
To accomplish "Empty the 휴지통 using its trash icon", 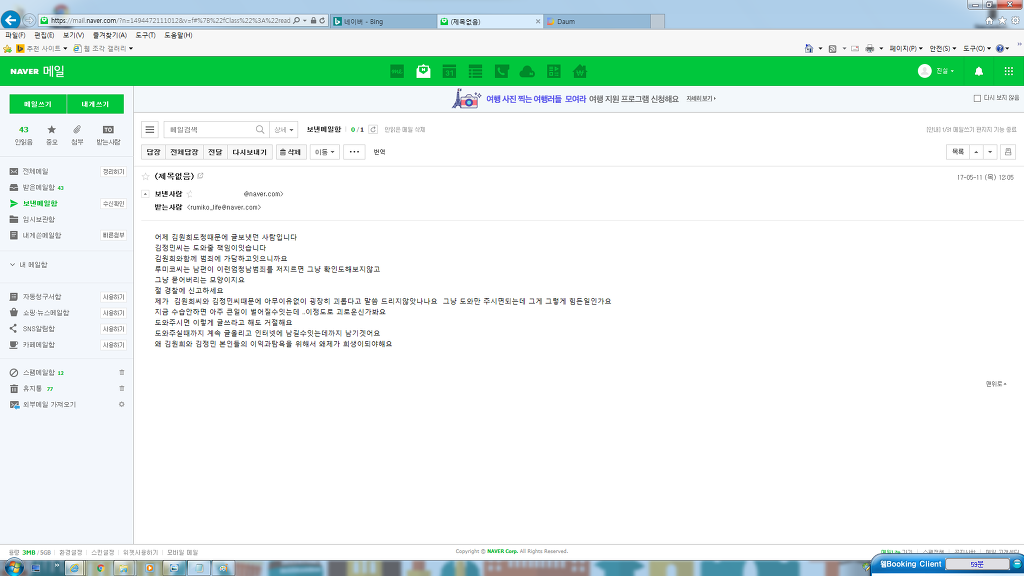I will pos(121,388).
